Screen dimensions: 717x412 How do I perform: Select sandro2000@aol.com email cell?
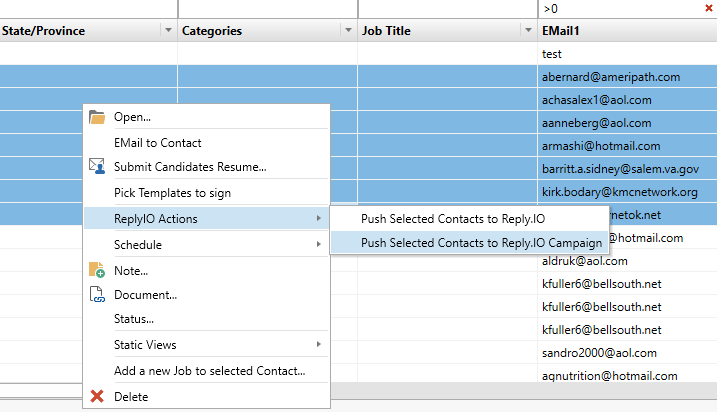click(x=627, y=353)
